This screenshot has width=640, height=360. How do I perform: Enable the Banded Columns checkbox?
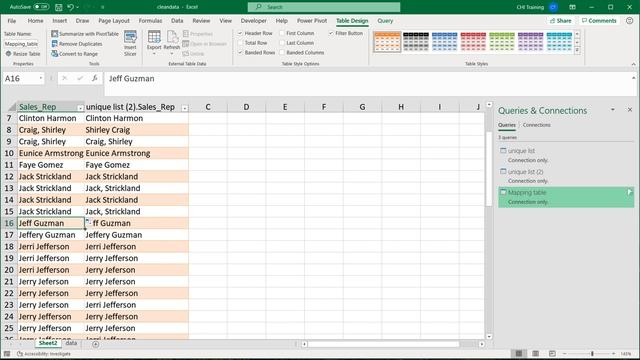[282, 53]
